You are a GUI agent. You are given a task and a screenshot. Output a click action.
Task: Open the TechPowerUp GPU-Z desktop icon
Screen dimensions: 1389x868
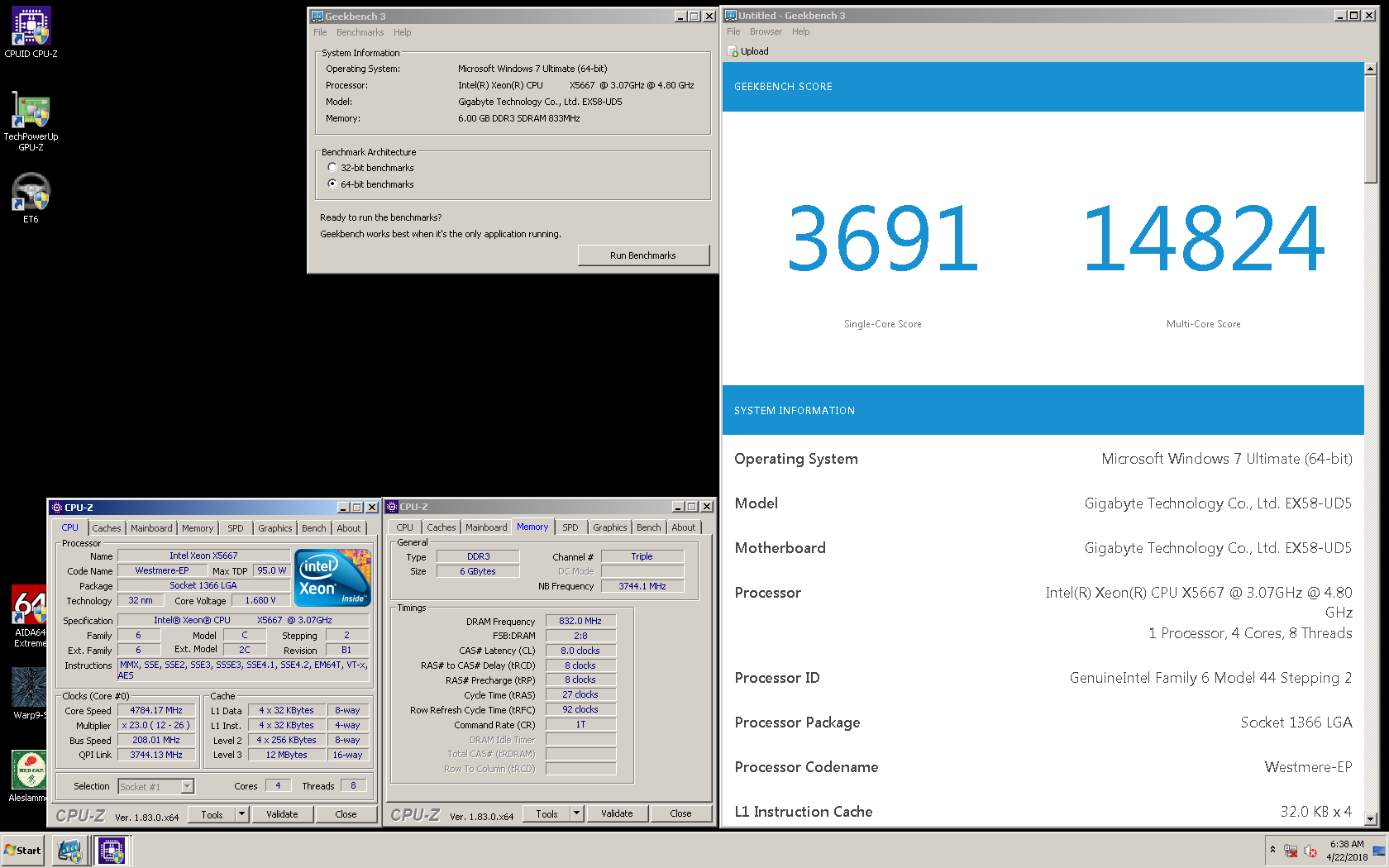point(31,121)
